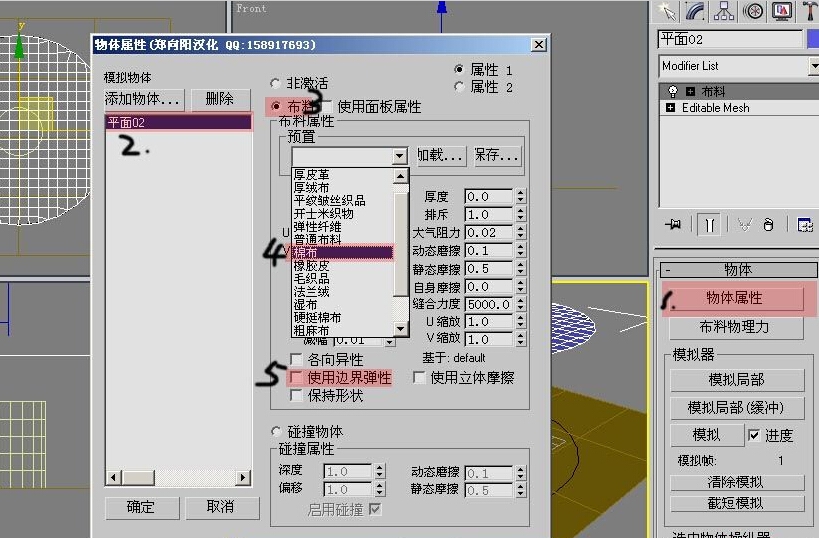Click the 加载... button
The image size is (819, 538).
click(440, 156)
